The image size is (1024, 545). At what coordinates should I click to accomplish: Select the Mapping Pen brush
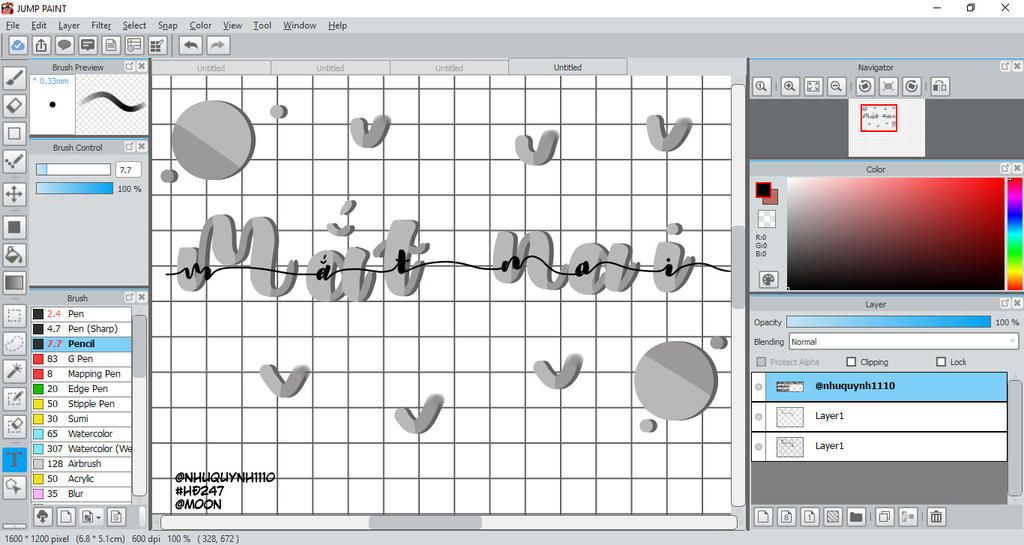[x=82, y=374]
